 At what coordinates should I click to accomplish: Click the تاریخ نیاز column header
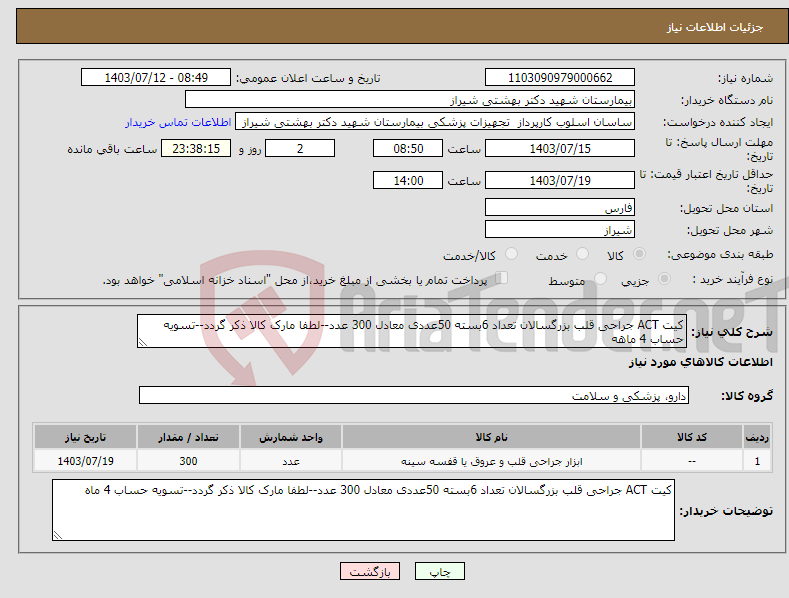[86, 437]
